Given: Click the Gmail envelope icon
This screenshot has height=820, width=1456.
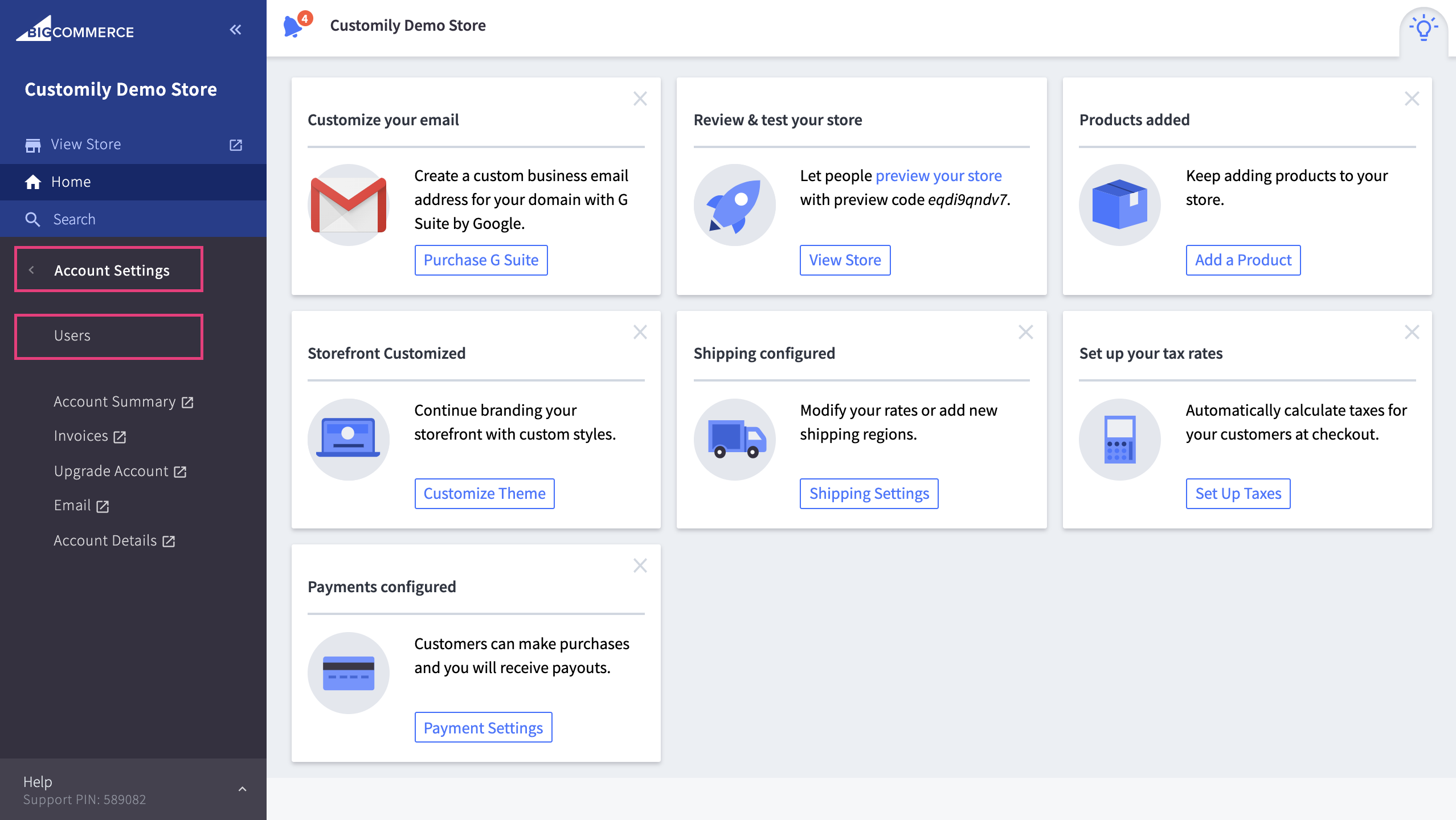Looking at the screenshot, I should (348, 205).
